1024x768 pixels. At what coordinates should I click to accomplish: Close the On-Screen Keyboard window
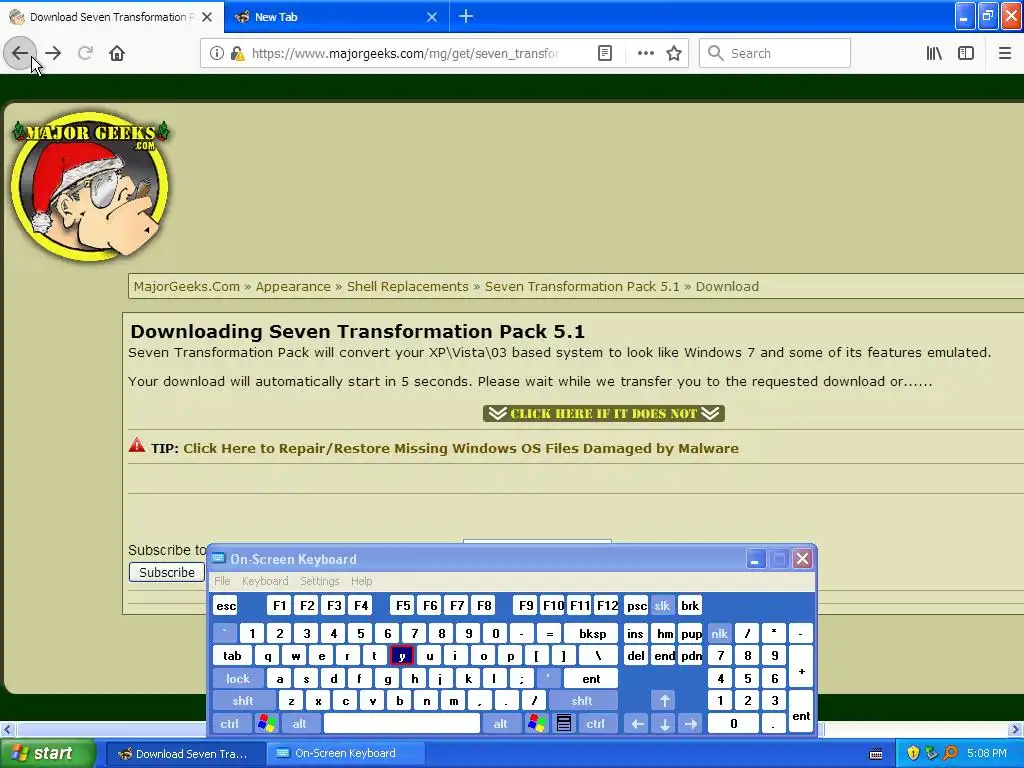click(802, 559)
